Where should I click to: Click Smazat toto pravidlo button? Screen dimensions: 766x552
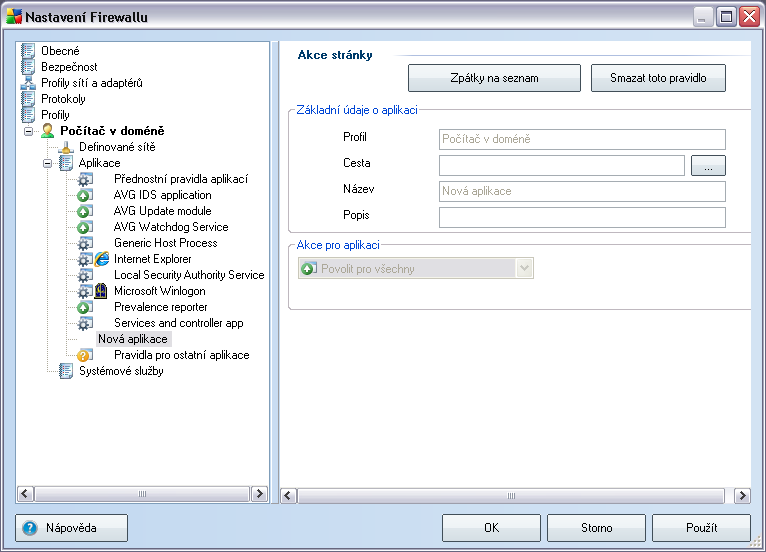(x=658, y=78)
